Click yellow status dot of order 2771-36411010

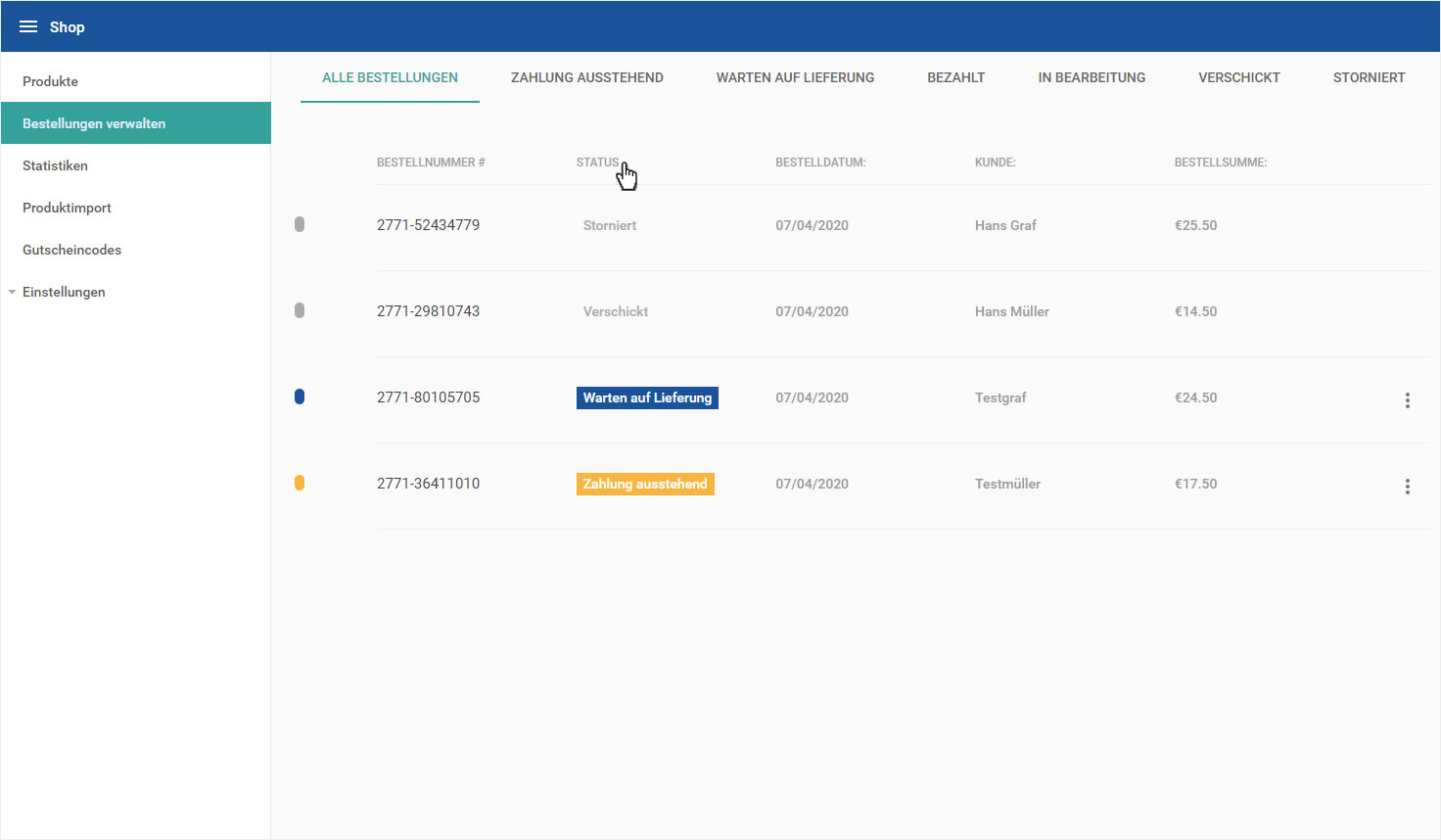pyautogui.click(x=300, y=483)
